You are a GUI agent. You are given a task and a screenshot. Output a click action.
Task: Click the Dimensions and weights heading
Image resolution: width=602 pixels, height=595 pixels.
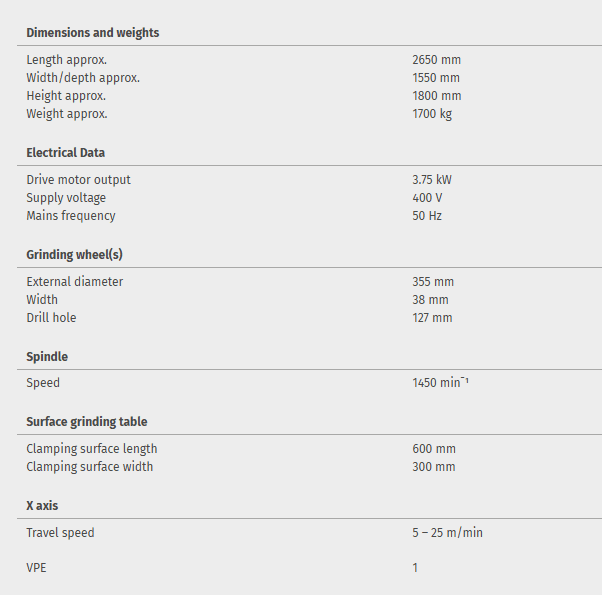pyautogui.click(x=92, y=32)
